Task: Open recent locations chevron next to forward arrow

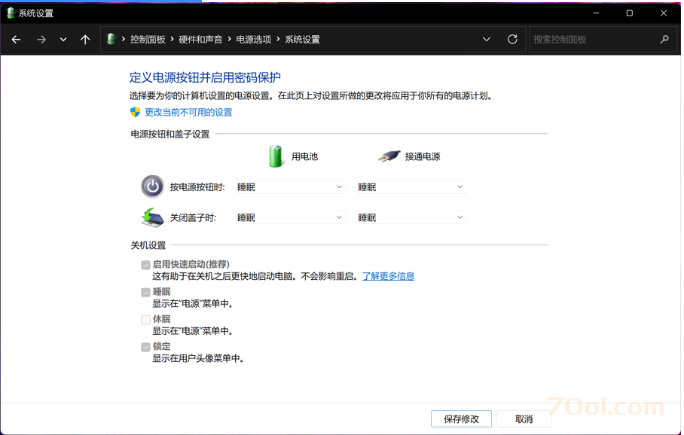Action: coord(63,40)
